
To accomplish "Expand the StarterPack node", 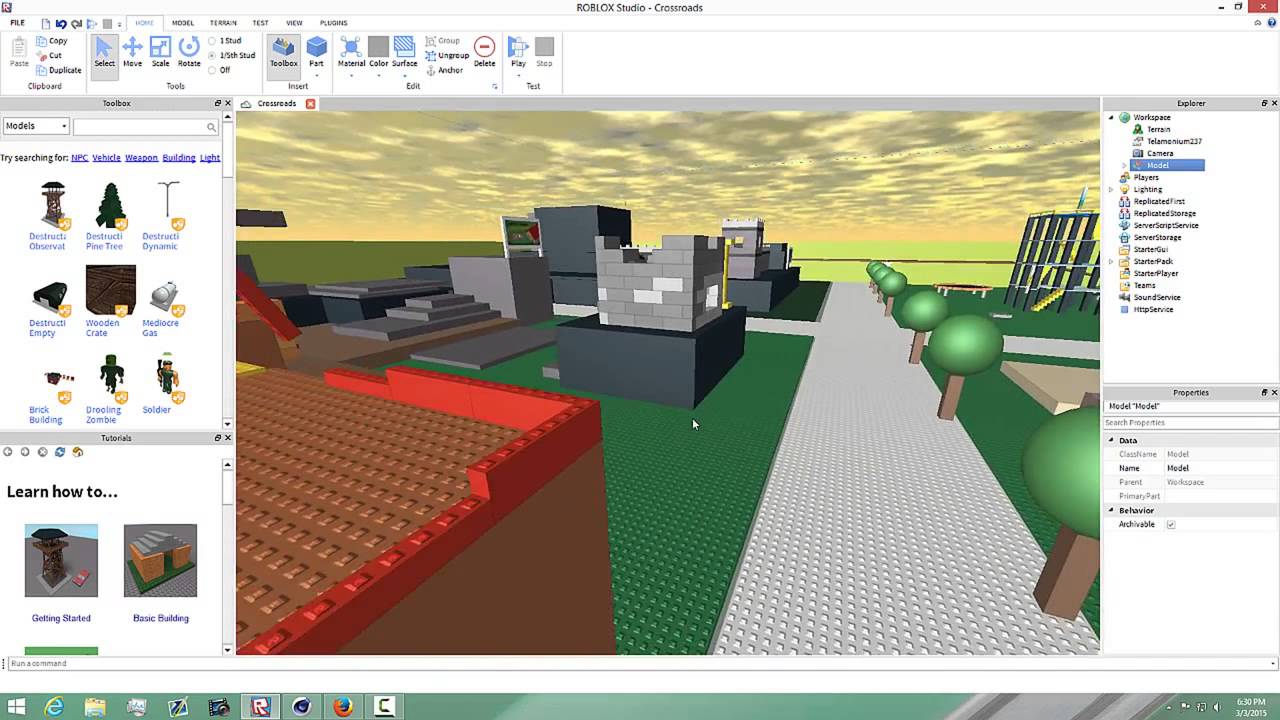I will pyautogui.click(x=1111, y=261).
